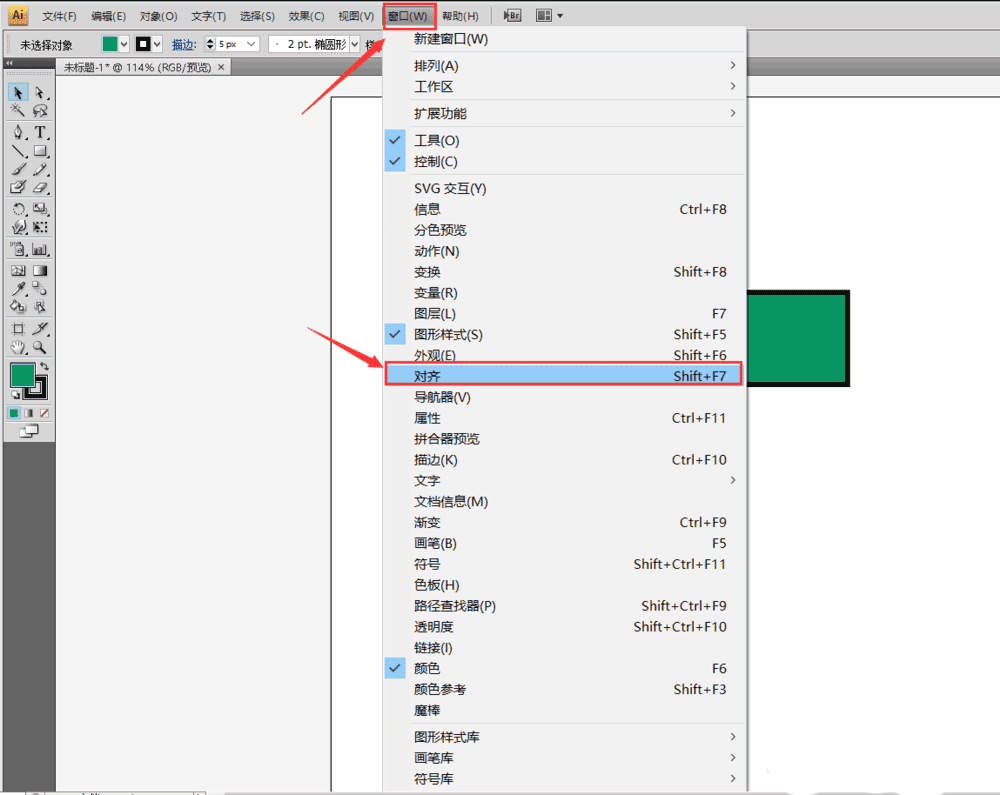Open the 编辑(E) menu
Viewport: 1000px width, 795px height.
(x=108, y=16)
